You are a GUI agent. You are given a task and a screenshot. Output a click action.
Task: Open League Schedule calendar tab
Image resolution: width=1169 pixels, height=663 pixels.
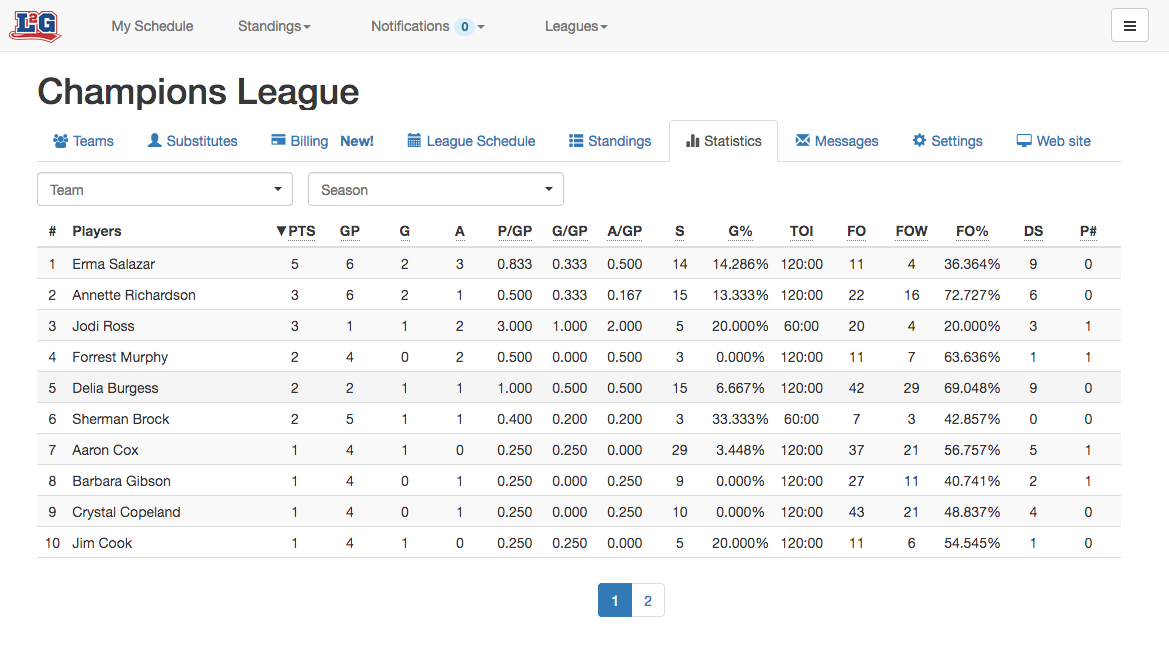471,141
